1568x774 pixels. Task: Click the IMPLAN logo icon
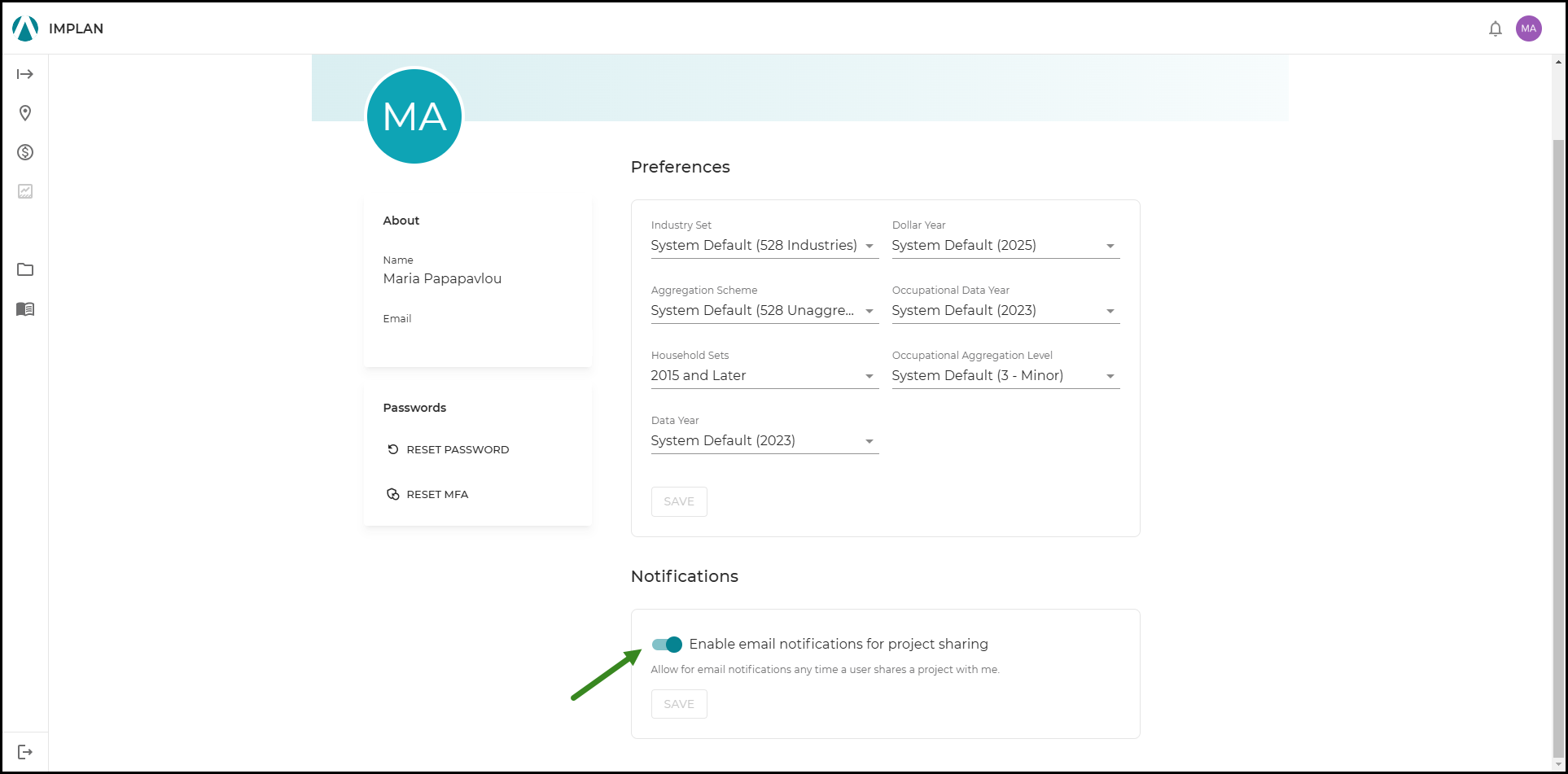pyautogui.click(x=25, y=28)
